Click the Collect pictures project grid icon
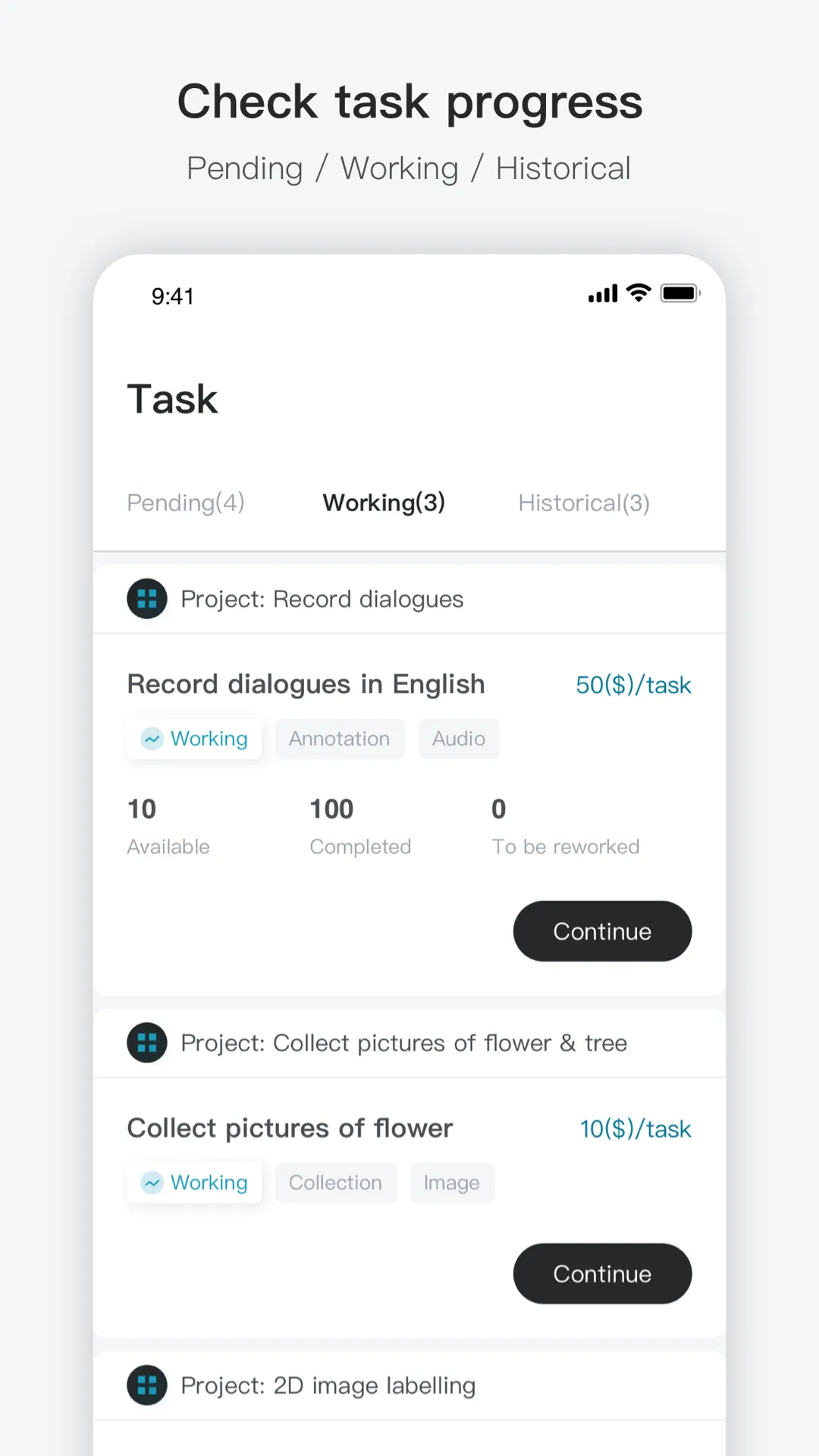819x1456 pixels. coord(147,1043)
